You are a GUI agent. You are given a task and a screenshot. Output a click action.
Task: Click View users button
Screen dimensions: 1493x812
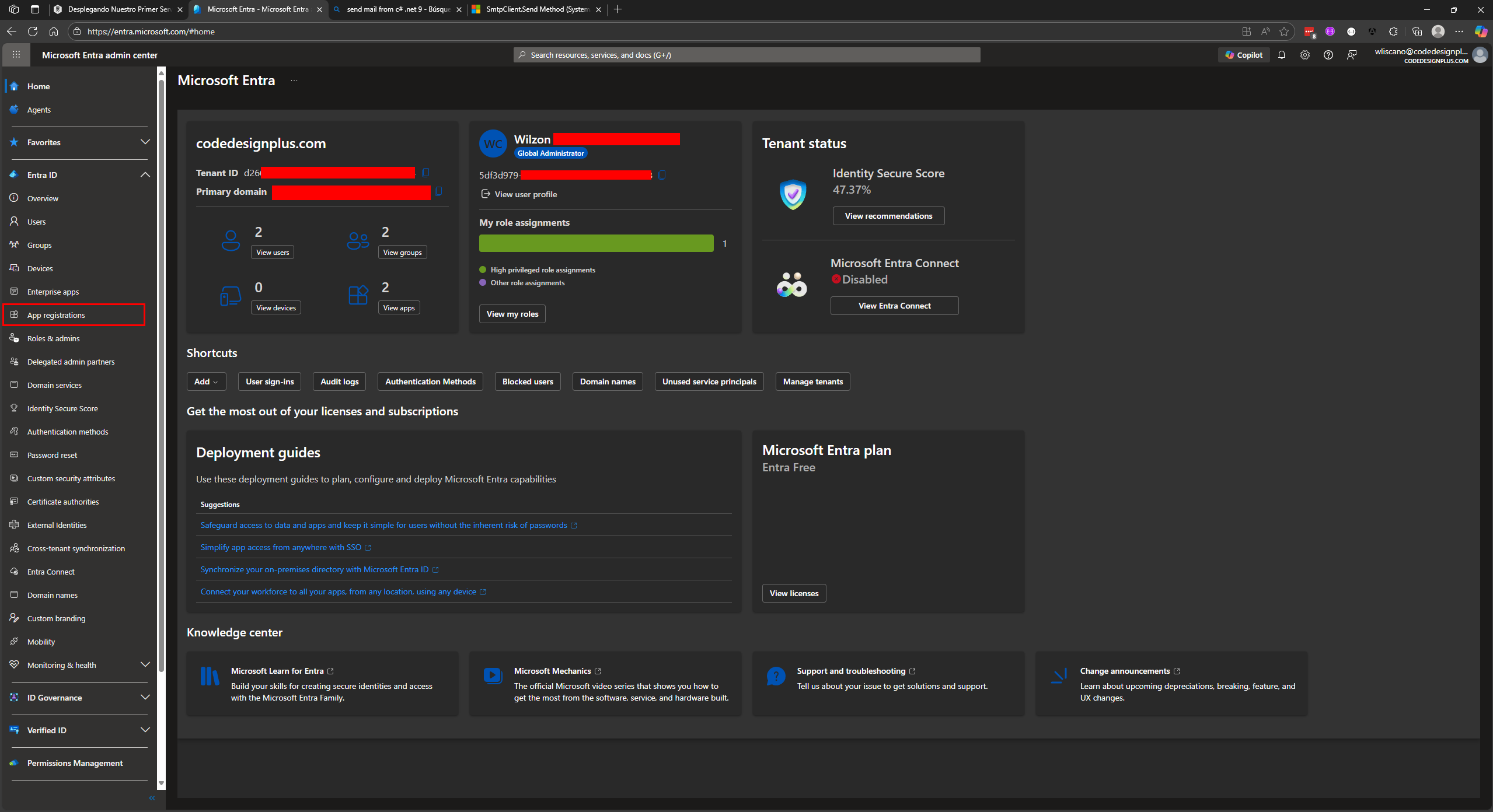(x=273, y=253)
